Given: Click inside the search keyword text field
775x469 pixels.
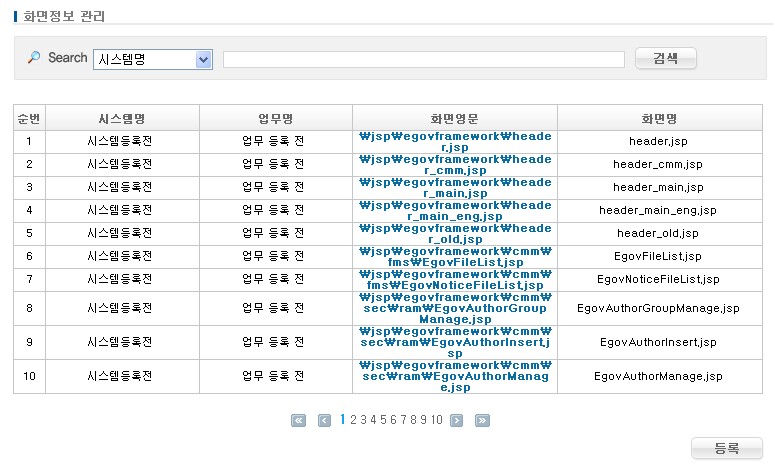Looking at the screenshot, I should coord(424,59).
